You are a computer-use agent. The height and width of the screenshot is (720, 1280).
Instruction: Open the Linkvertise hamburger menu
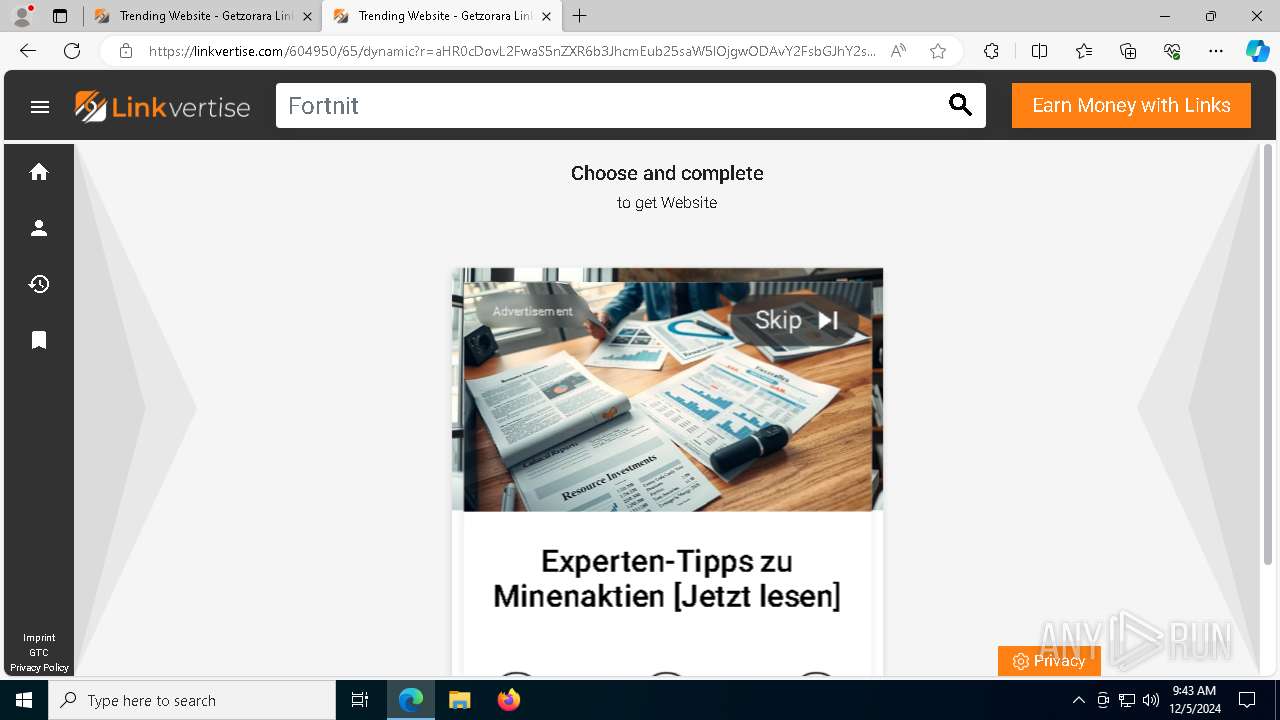tap(40, 106)
